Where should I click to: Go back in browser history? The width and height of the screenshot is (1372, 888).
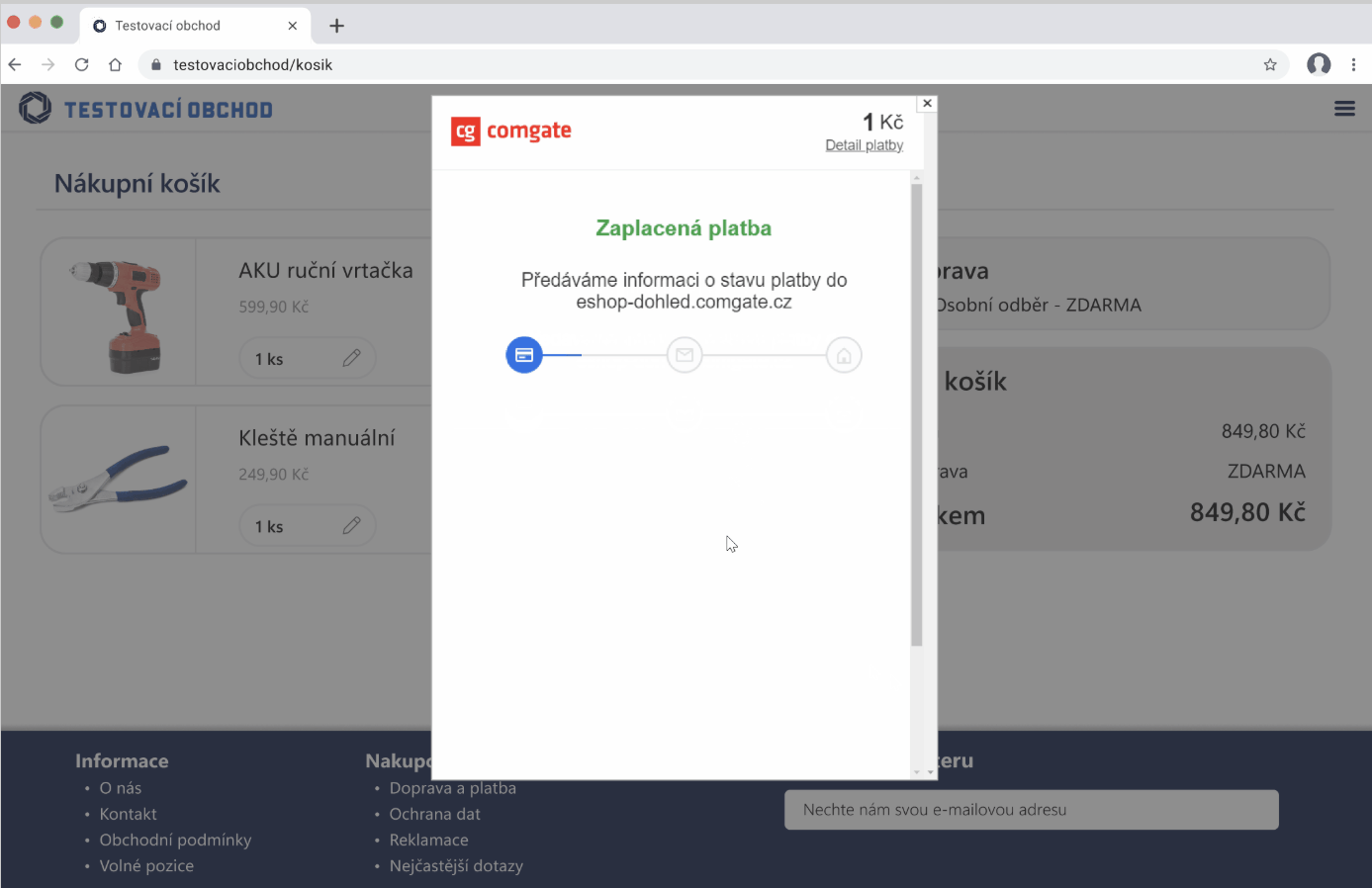[x=15, y=64]
